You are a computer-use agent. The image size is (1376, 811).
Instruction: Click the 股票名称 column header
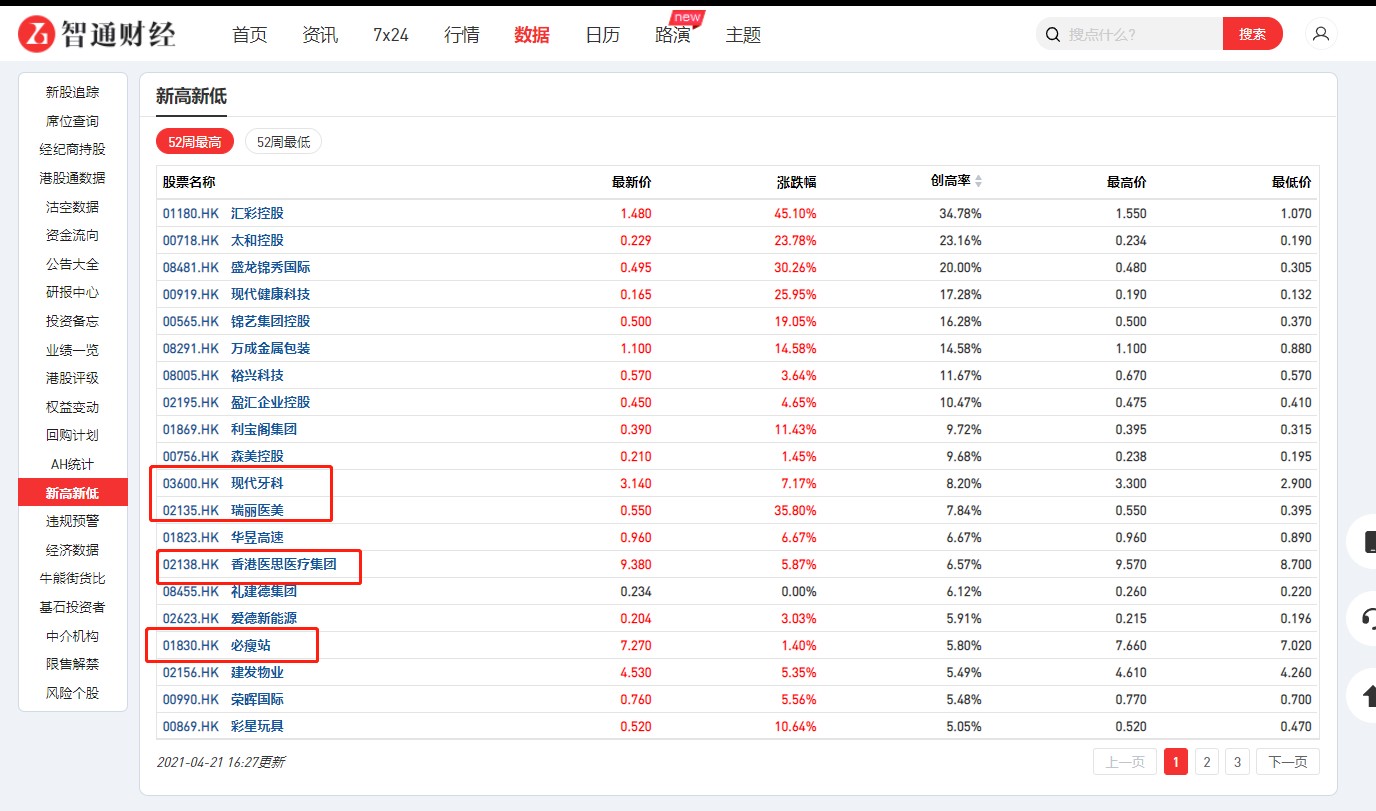(x=189, y=182)
